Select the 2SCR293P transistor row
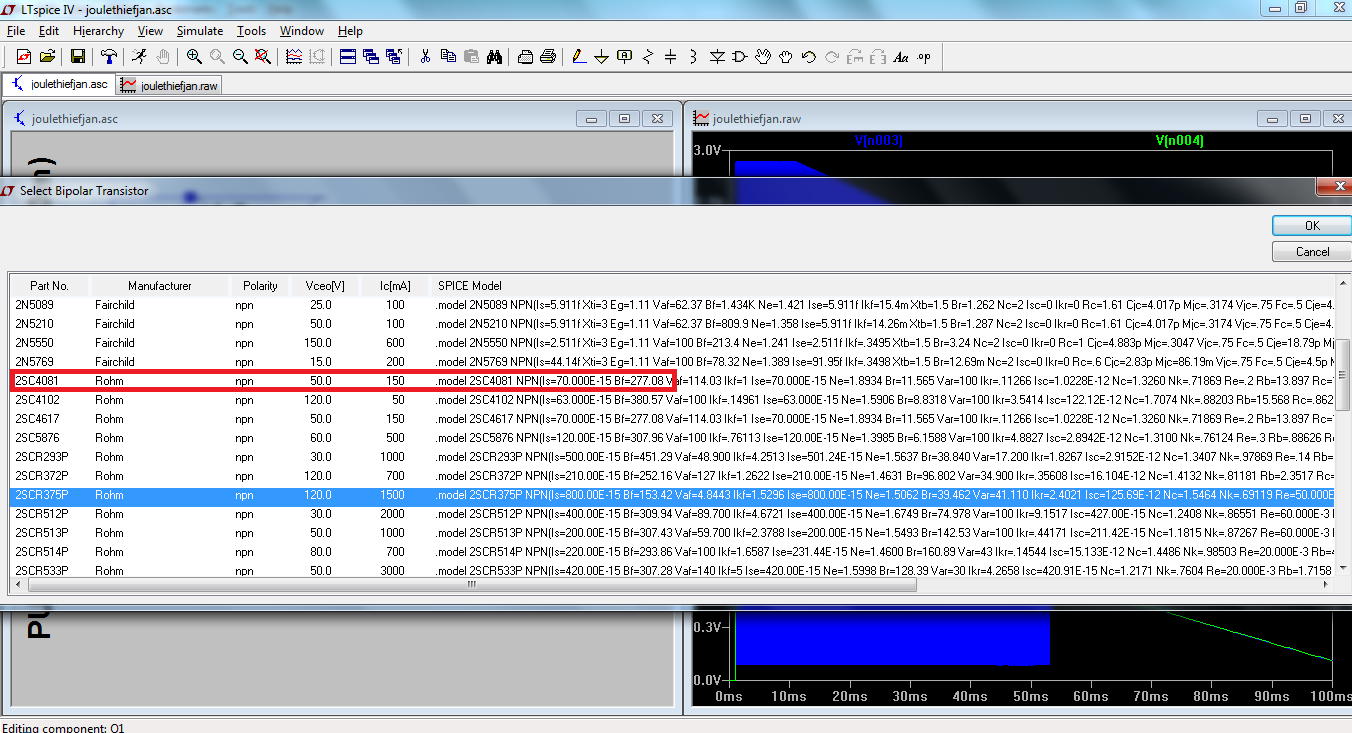 [673, 456]
